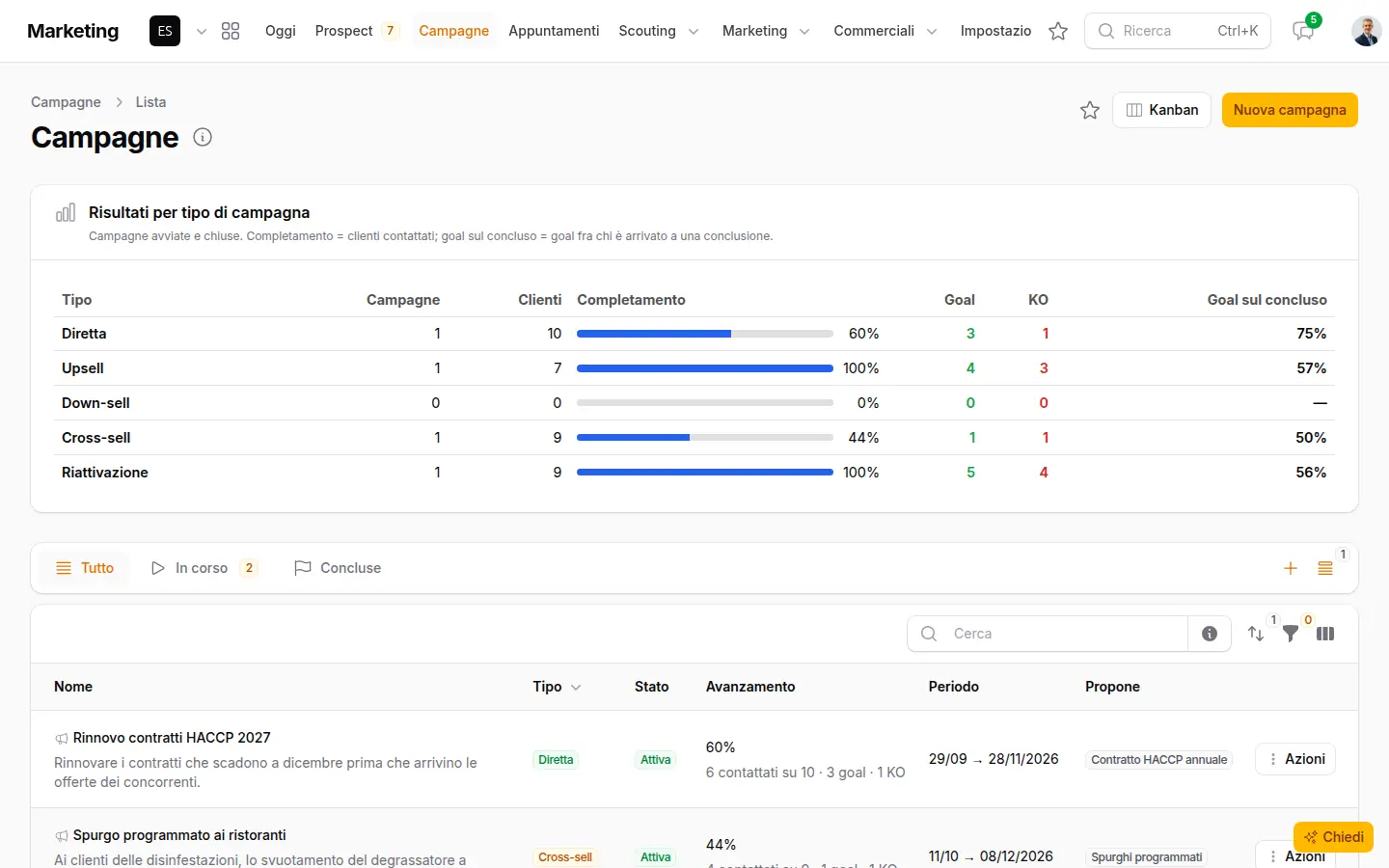The width and height of the screenshot is (1389, 868).
Task: Open the Rinnovo contratti HACCP 2027 campaign
Action: click(172, 738)
